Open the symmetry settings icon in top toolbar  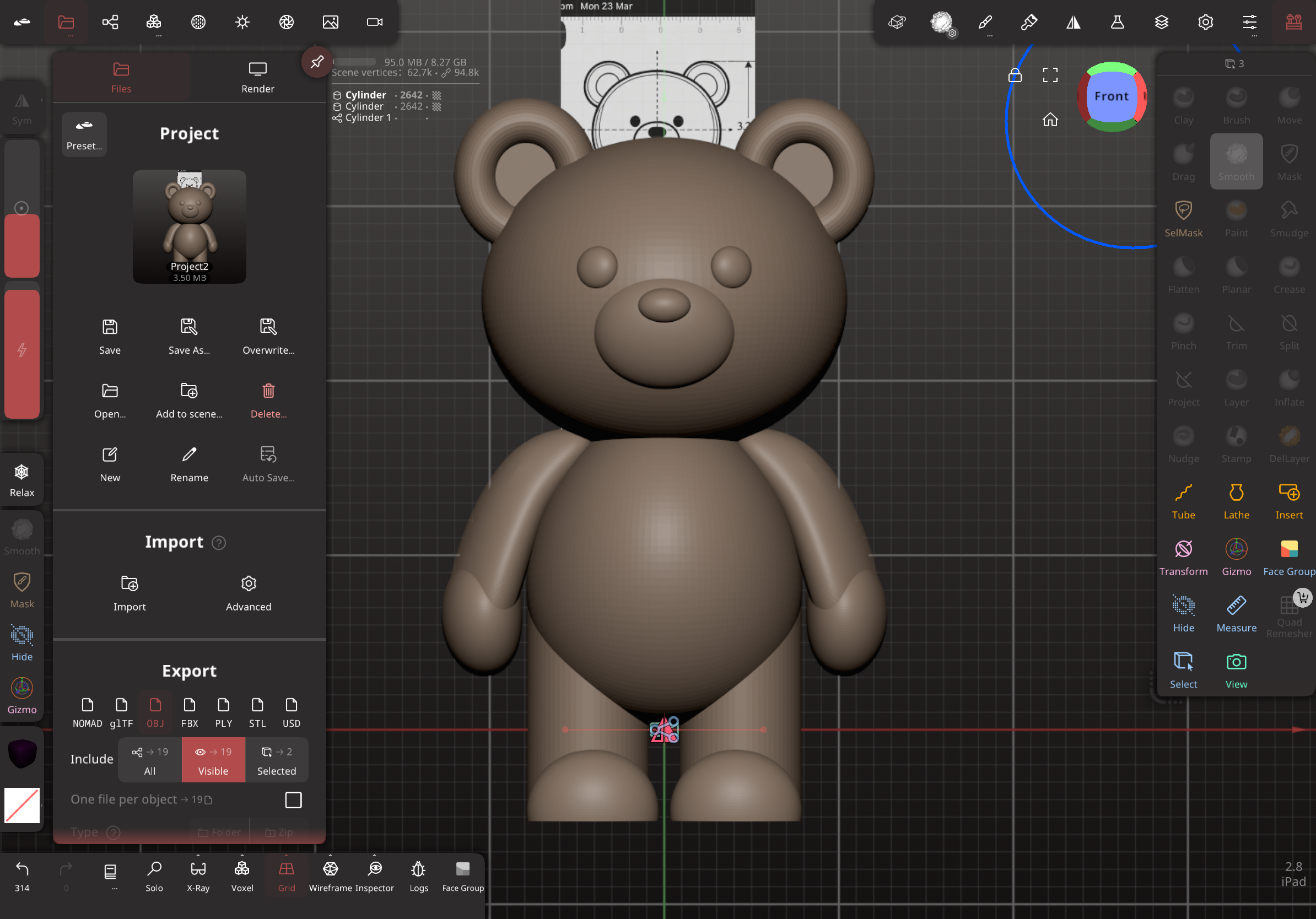click(x=1073, y=23)
